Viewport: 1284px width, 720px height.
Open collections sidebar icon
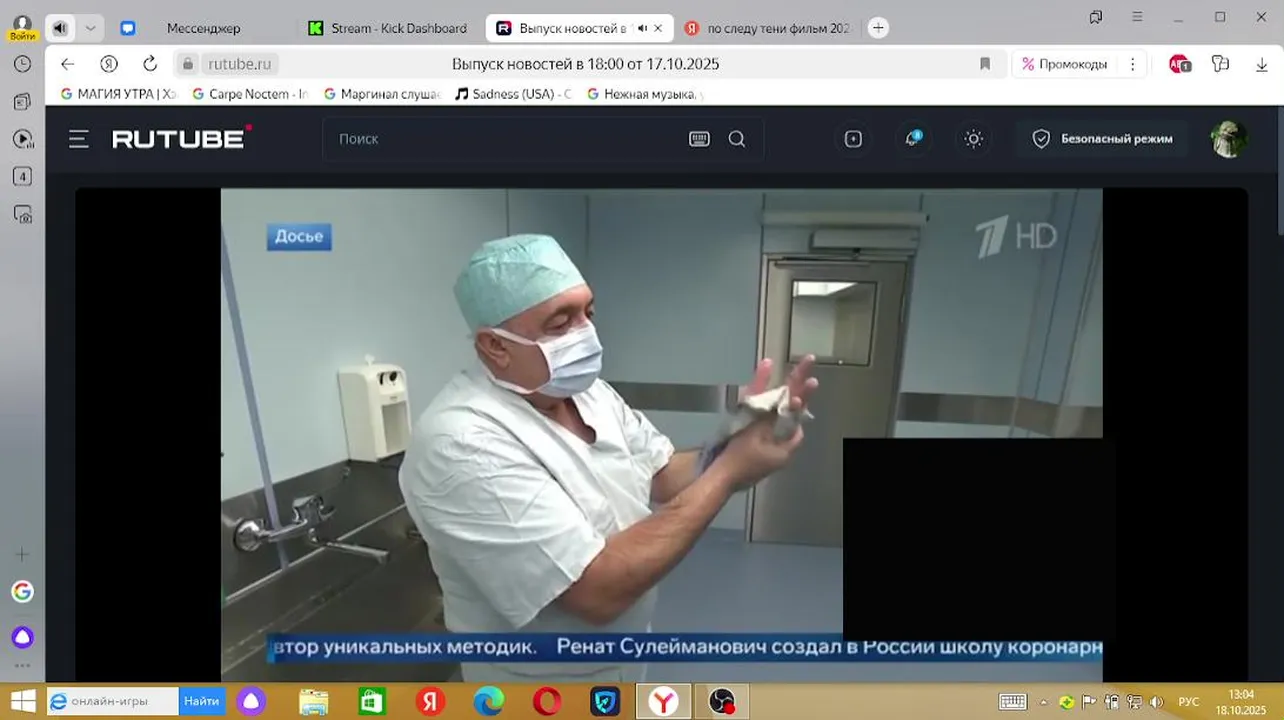click(x=22, y=101)
